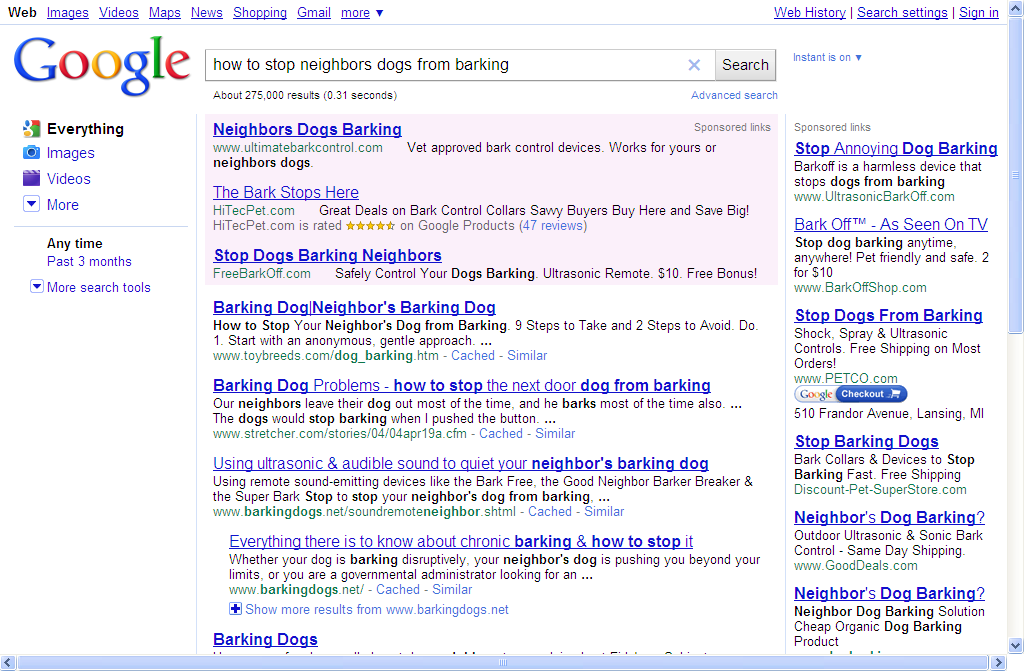Go to Maps in top navigation
This screenshot has height=671, width=1024.
(165, 12)
